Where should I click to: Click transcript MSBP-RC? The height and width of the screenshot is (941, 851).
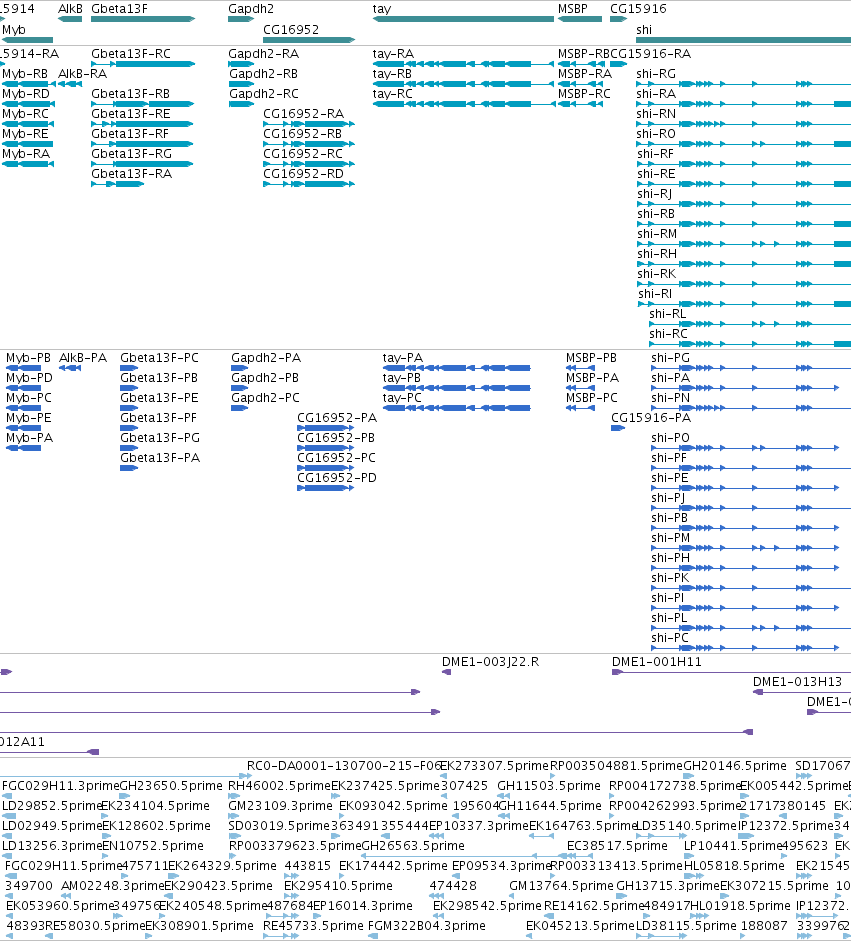click(580, 104)
